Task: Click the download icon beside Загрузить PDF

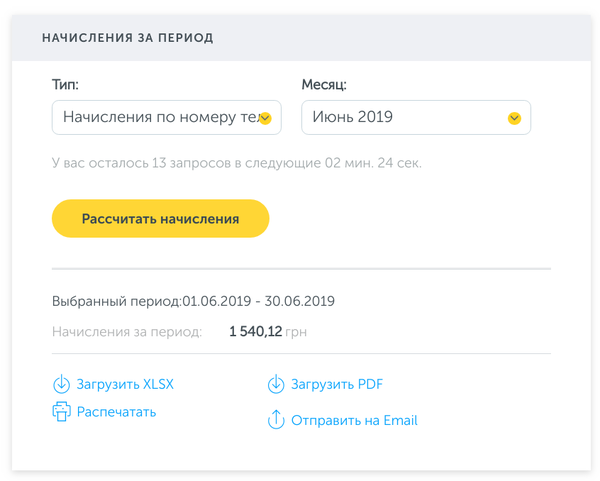Action: coord(276,384)
